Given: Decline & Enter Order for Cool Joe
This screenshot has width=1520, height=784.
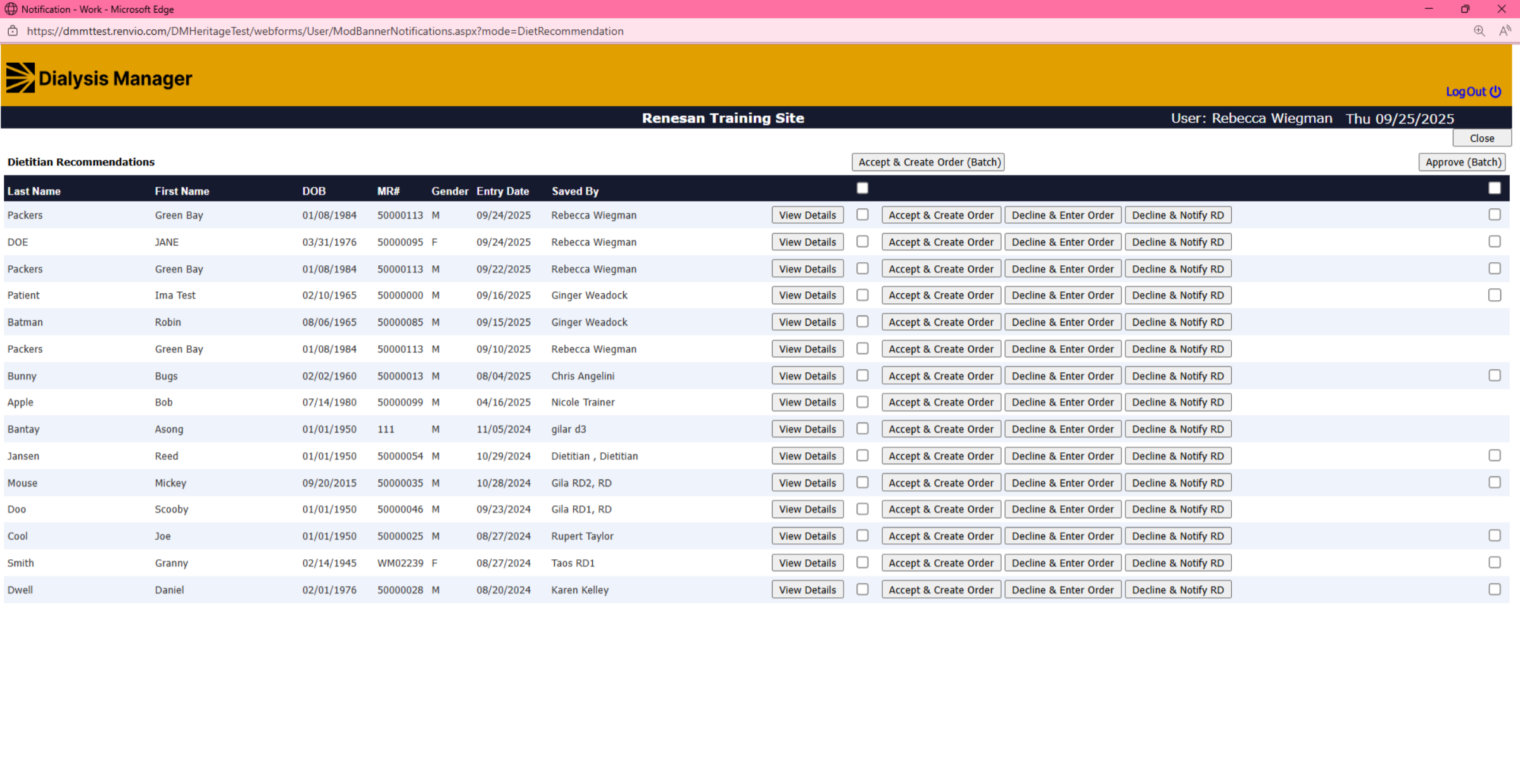Looking at the screenshot, I should click(x=1063, y=536).
